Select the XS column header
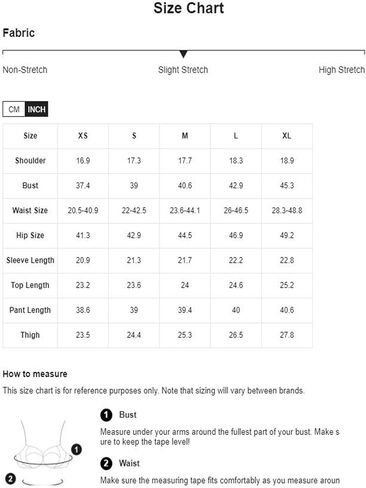The image size is (366, 488). [x=83, y=136]
